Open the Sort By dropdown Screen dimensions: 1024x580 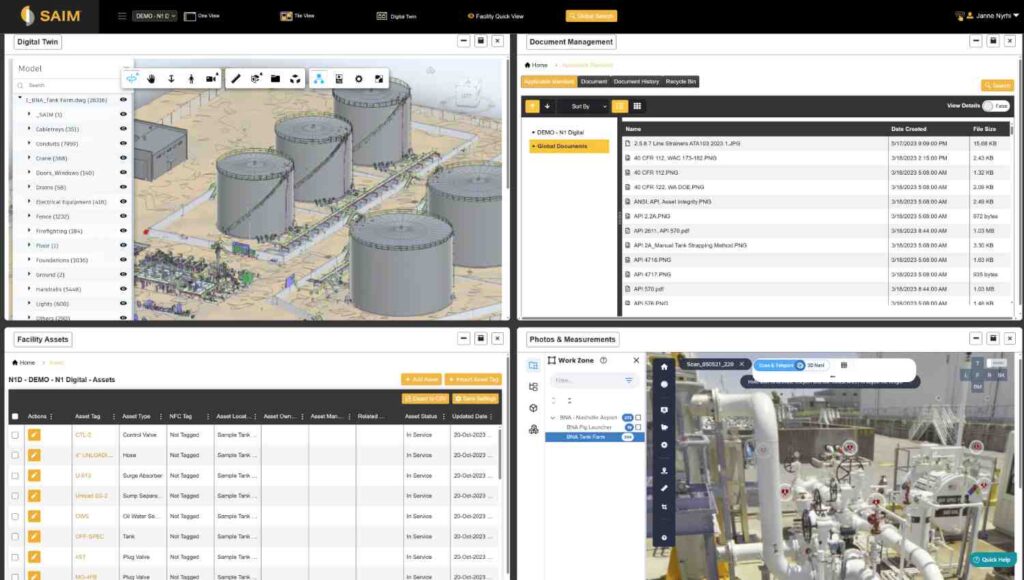pos(584,106)
